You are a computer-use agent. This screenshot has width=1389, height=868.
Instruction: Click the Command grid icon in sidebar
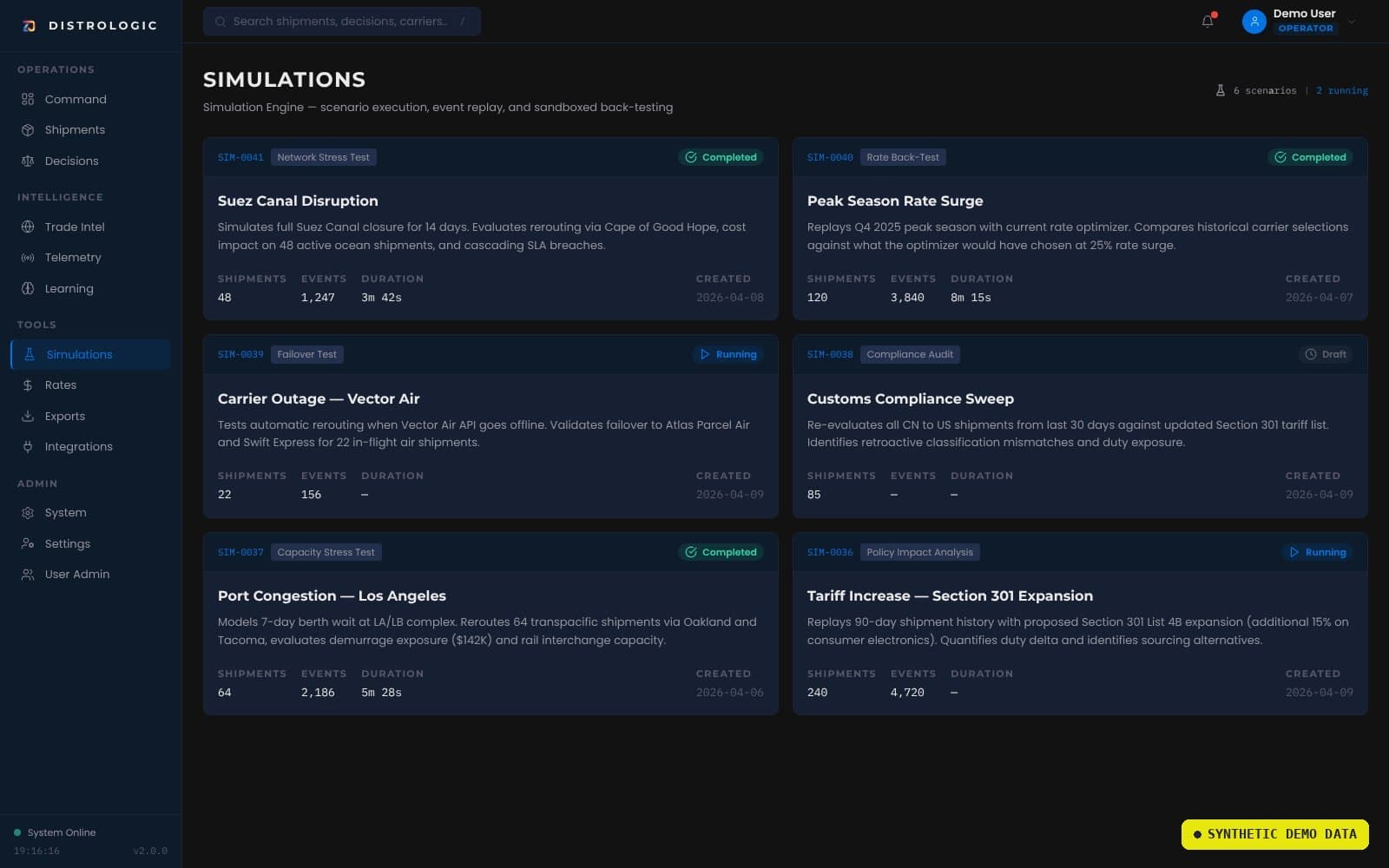(x=28, y=99)
